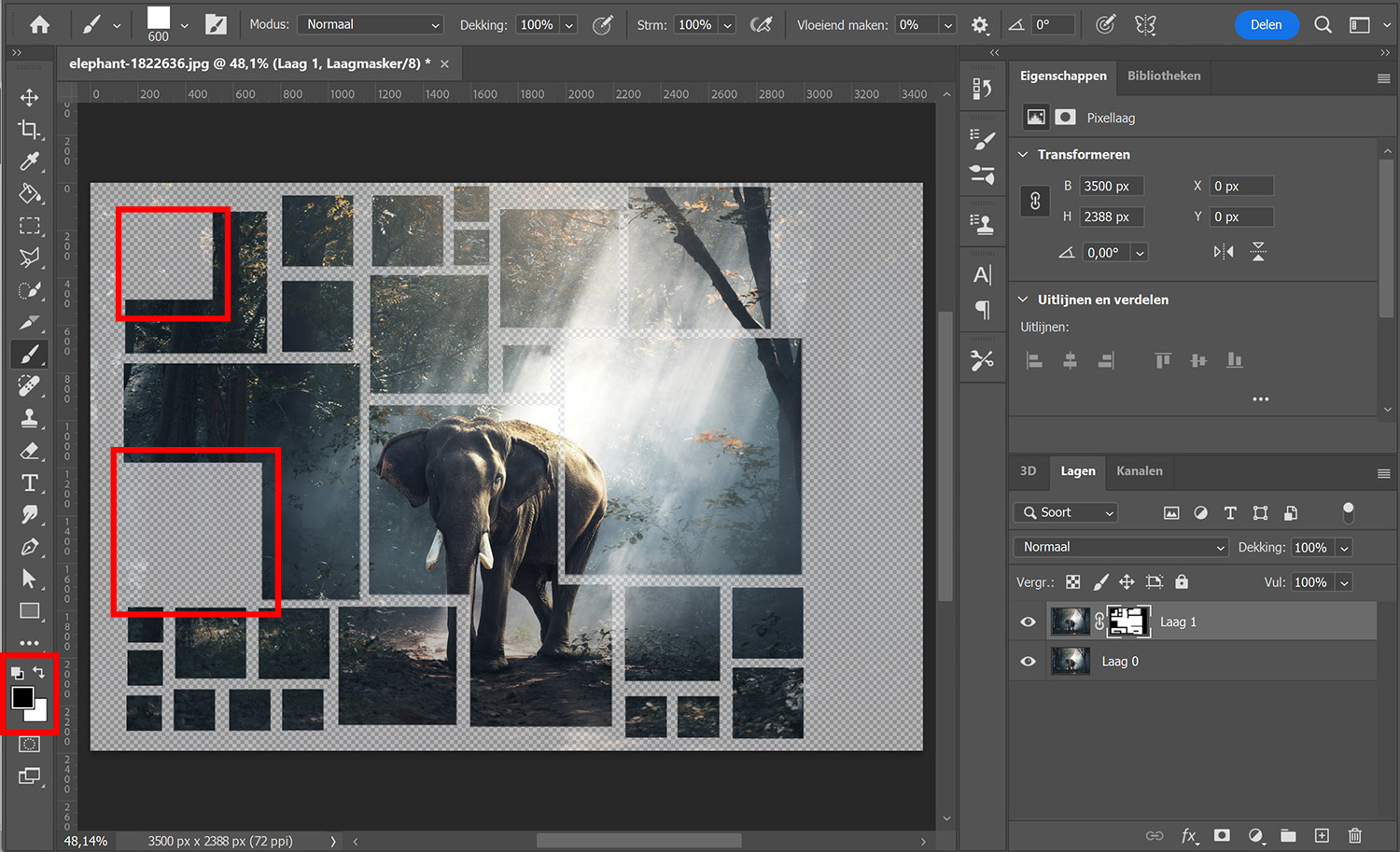Collapse the Transformeren section
Viewport: 1400px width, 852px height.
pos(1023,154)
